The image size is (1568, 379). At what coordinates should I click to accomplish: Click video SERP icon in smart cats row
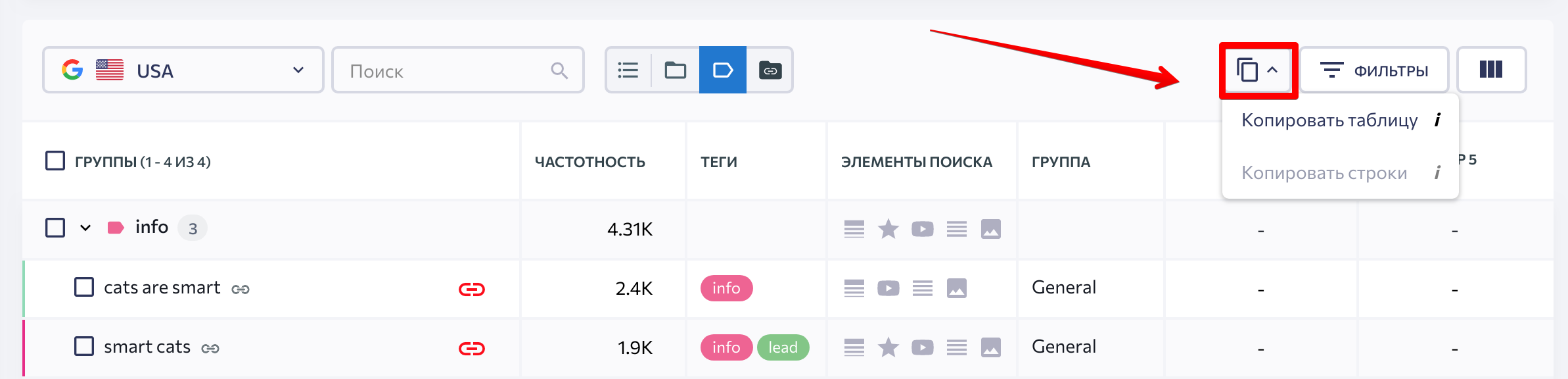click(x=923, y=347)
